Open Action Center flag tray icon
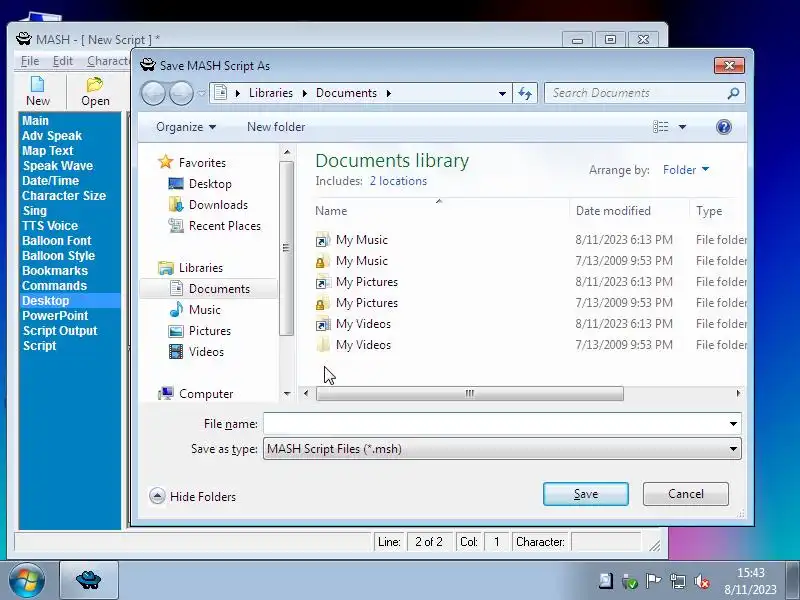 pyautogui.click(x=653, y=581)
